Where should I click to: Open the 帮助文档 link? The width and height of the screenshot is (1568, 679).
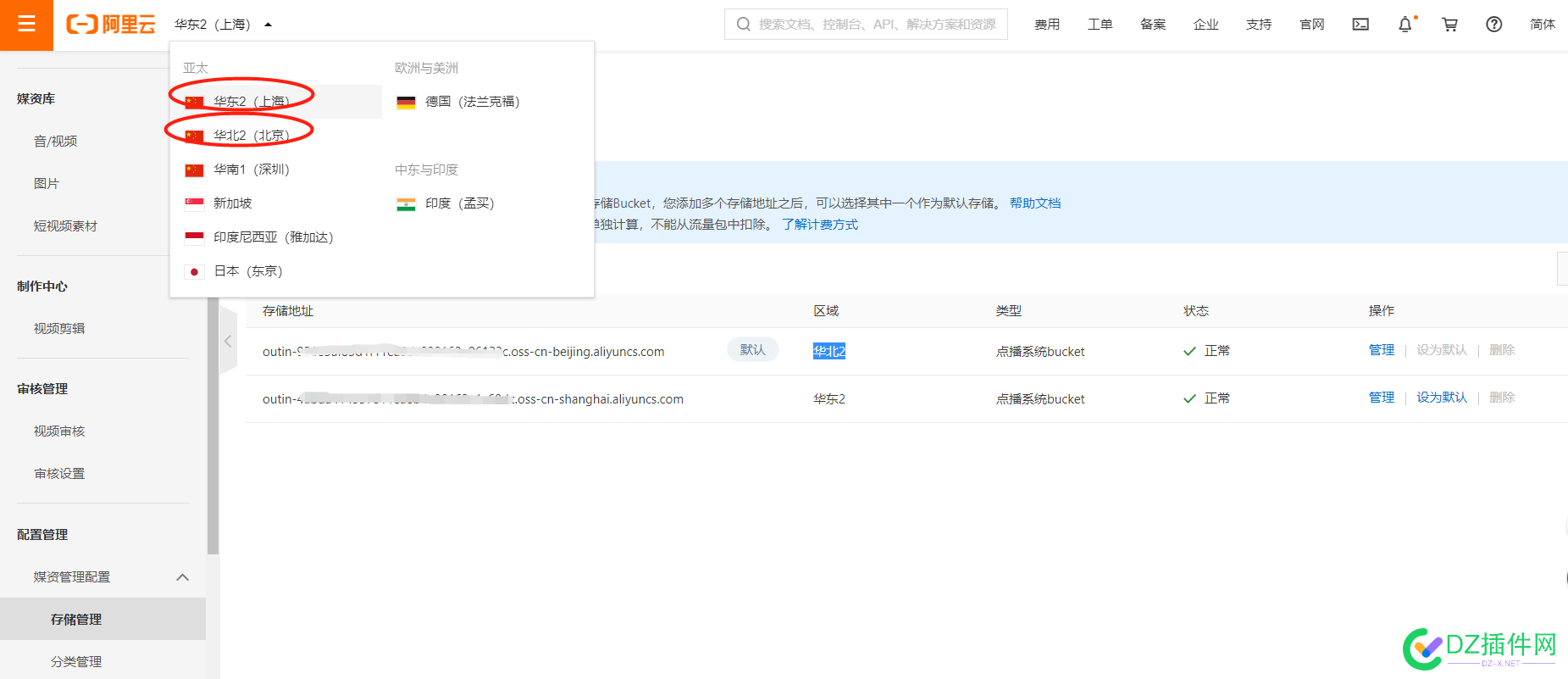[x=1035, y=203]
